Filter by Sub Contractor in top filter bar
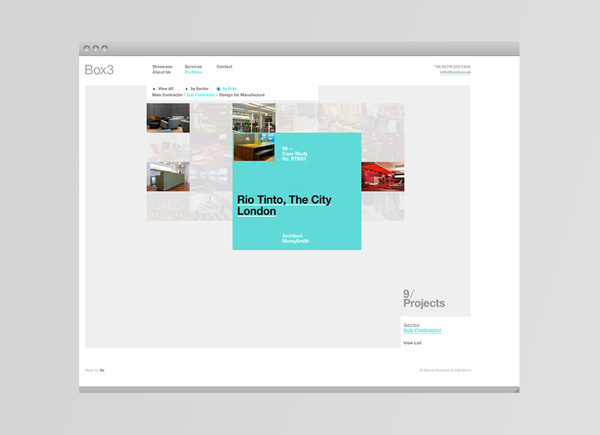600x435 pixels. [201, 95]
